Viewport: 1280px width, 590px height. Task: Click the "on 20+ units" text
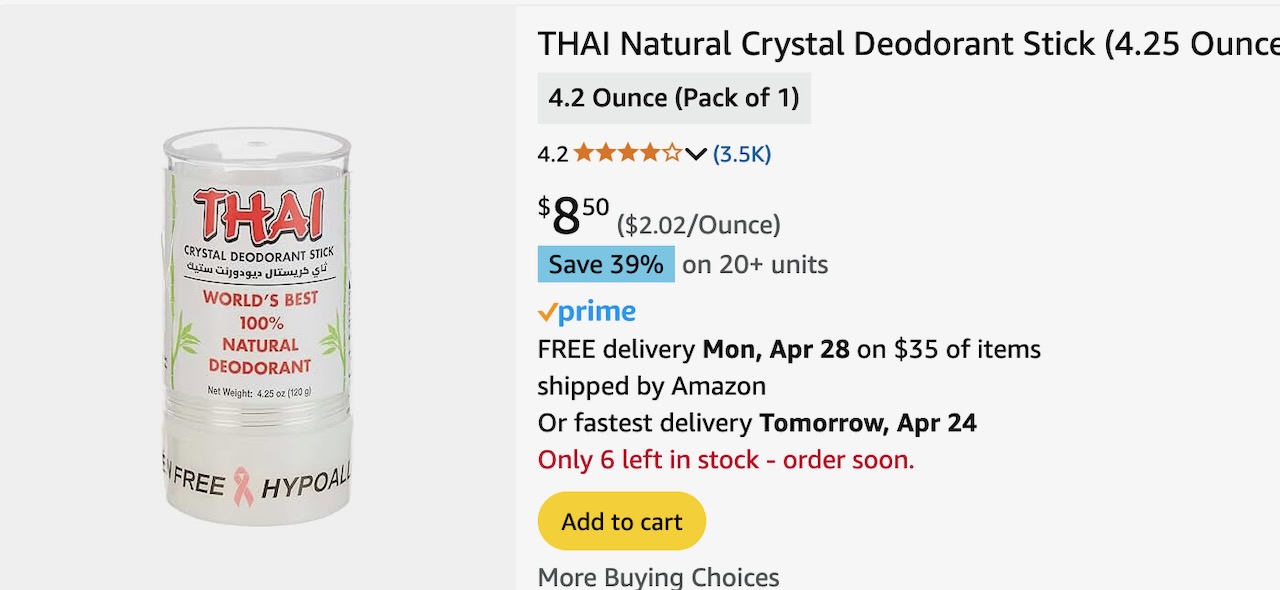[x=755, y=265]
